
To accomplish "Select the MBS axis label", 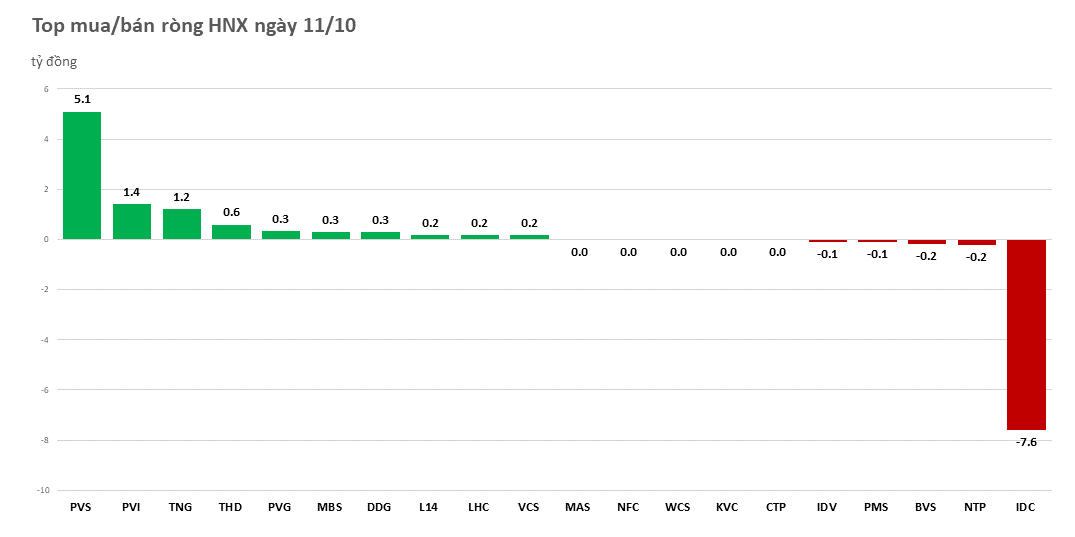I will click(330, 507).
